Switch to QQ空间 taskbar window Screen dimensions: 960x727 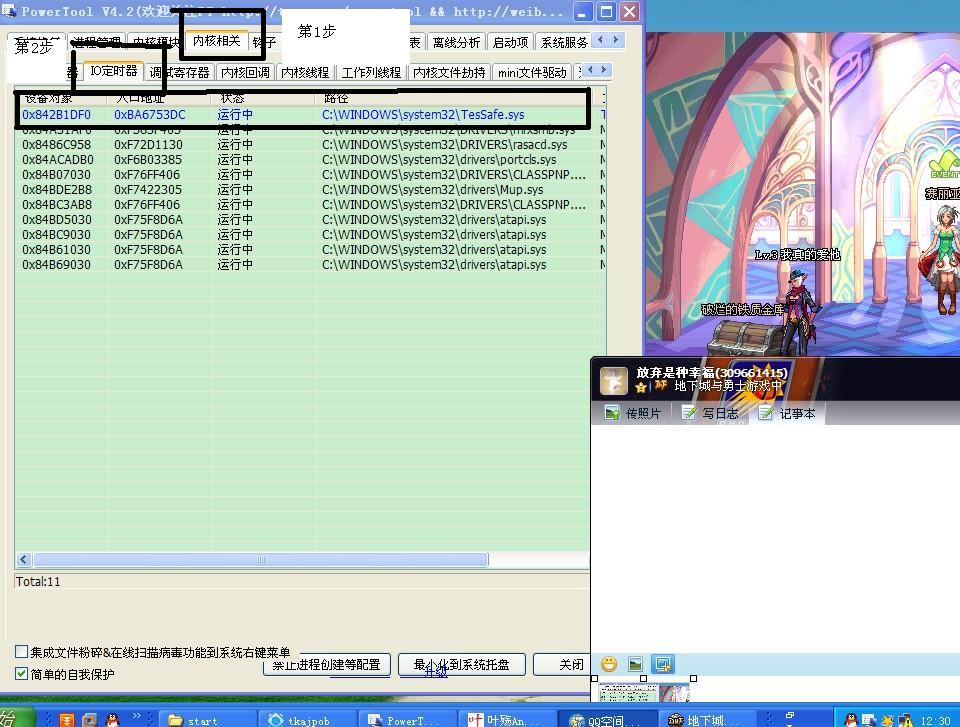tap(608, 720)
